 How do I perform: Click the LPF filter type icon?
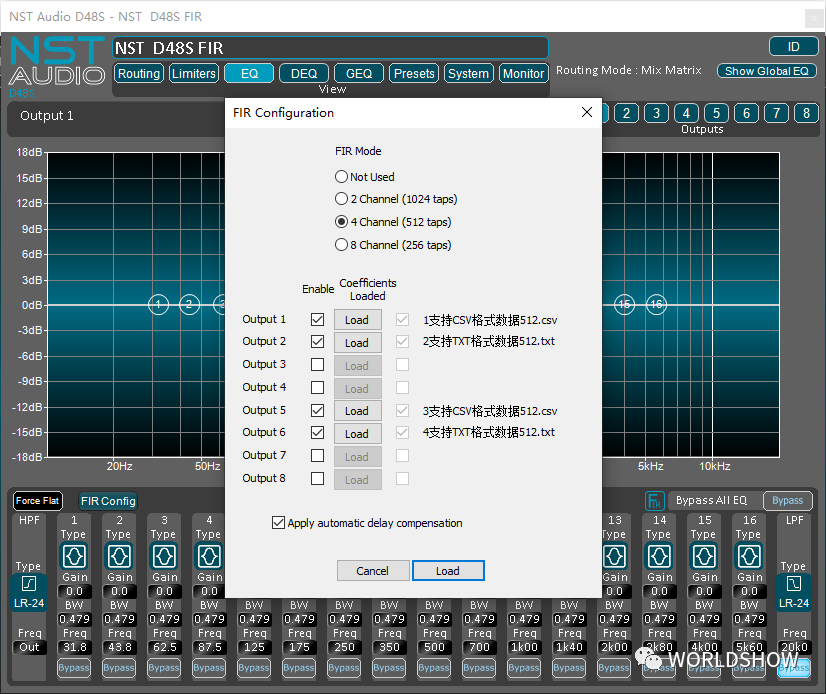794,584
